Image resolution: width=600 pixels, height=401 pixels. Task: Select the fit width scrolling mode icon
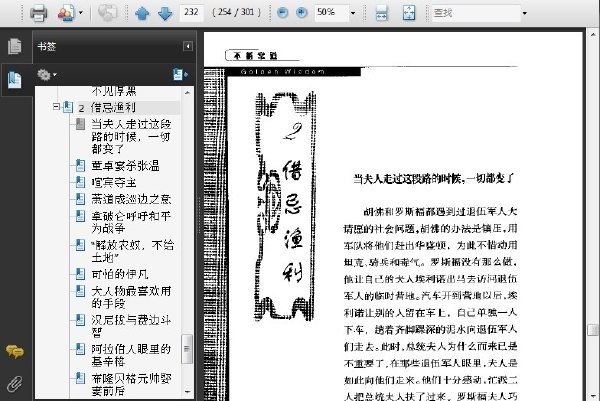coord(382,13)
